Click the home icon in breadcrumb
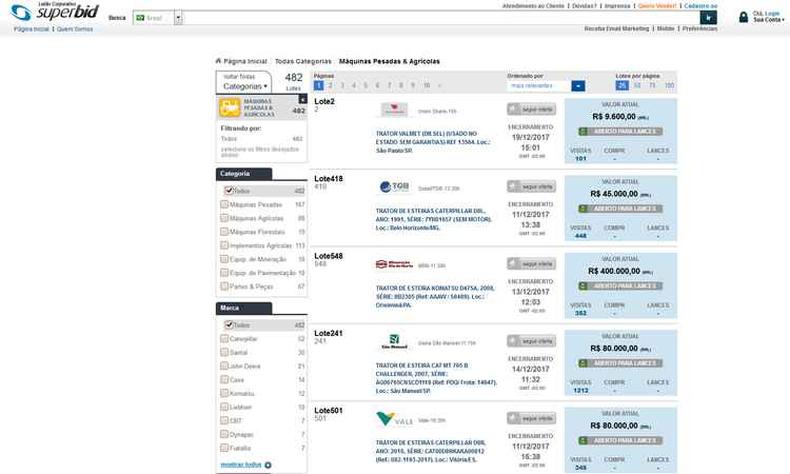This screenshot has height=474, width=790. [x=218, y=61]
